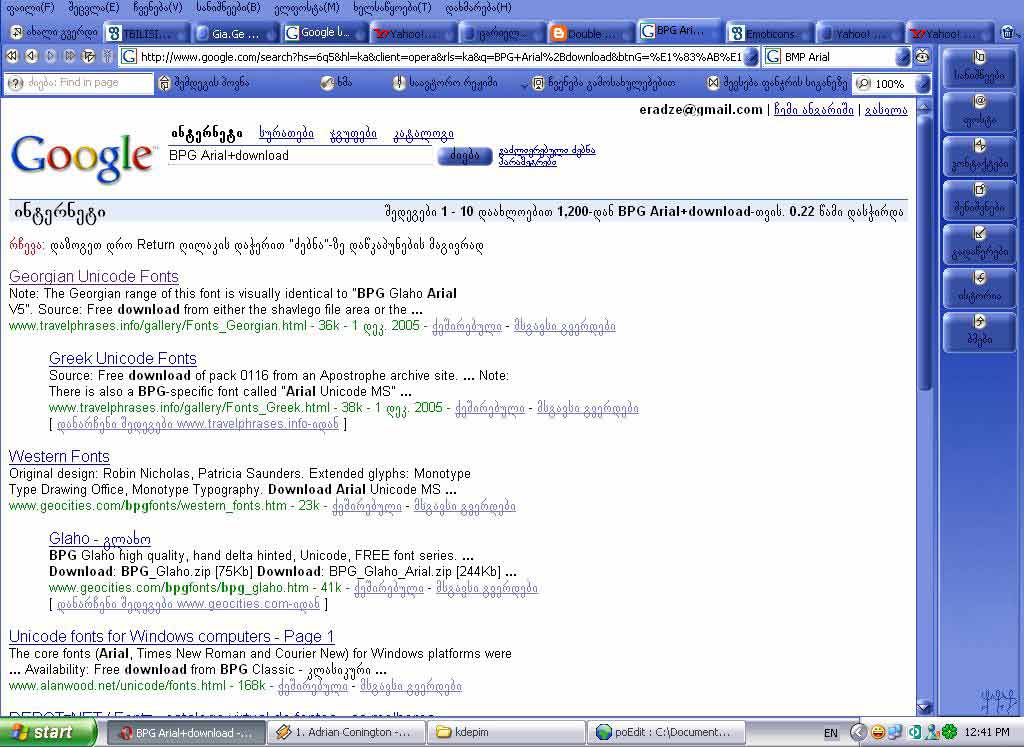Click the fast forward navigation button
The width and height of the screenshot is (1024, 747).
69,57
